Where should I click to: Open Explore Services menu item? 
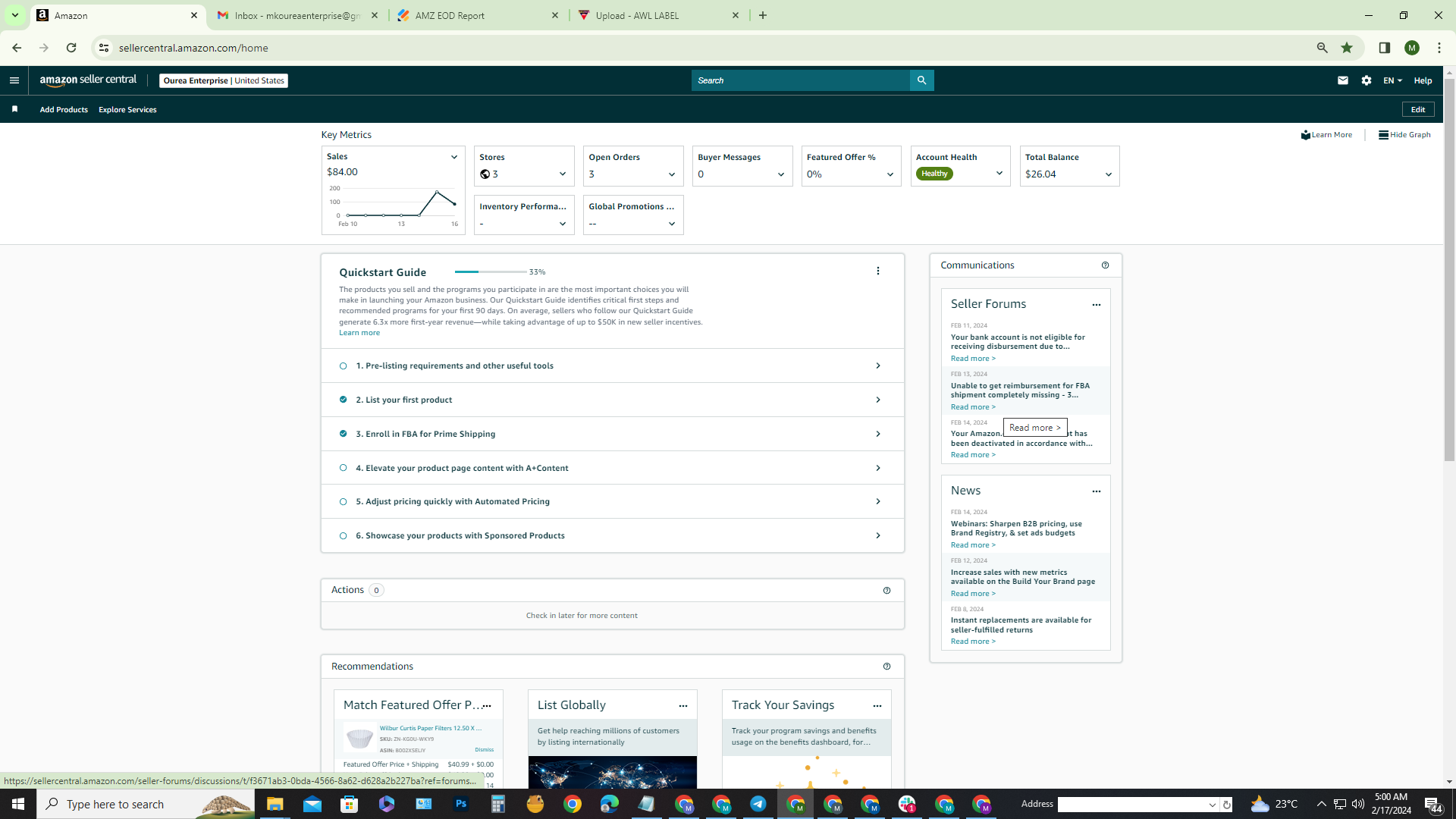point(127,110)
